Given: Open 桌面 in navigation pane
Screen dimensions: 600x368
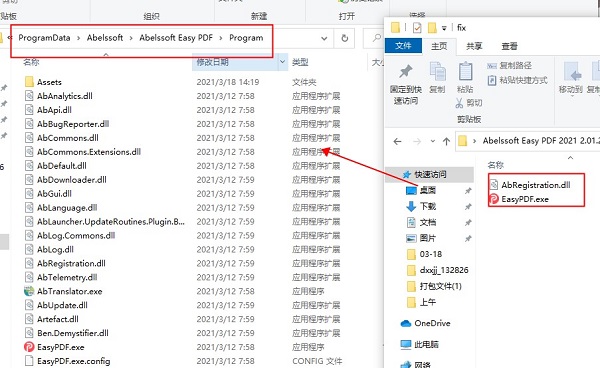Looking at the screenshot, I should tap(428, 191).
